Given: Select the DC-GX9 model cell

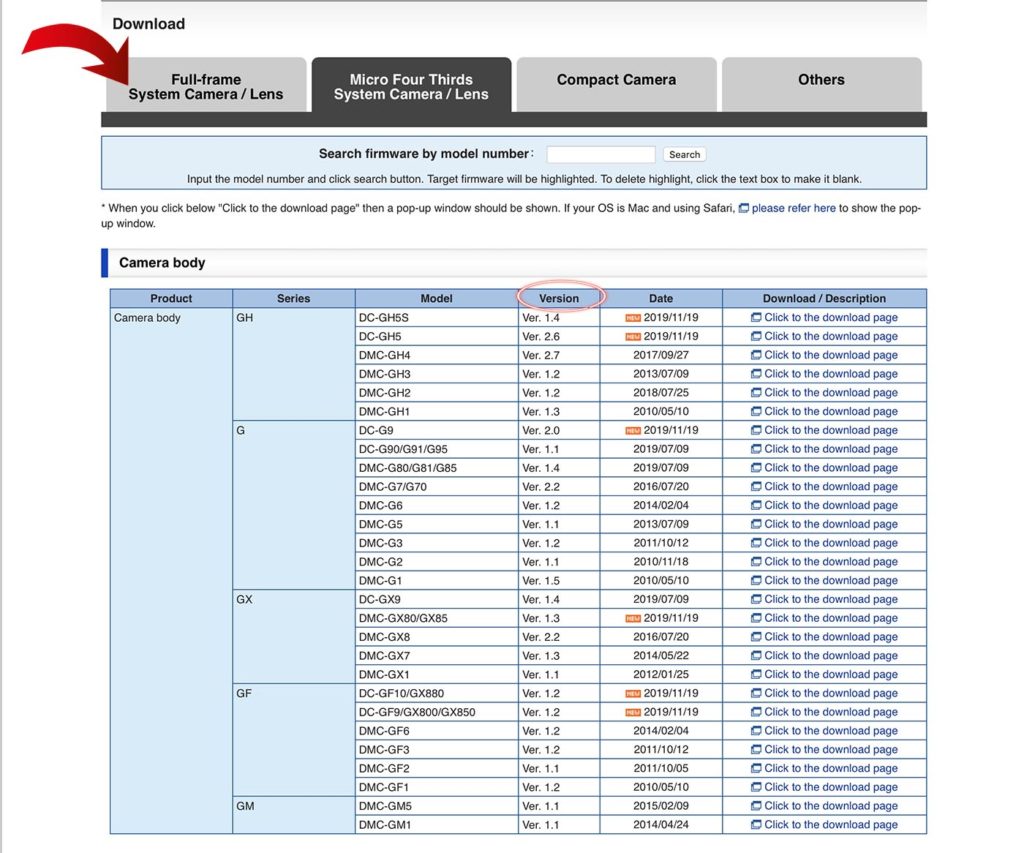Looking at the screenshot, I should (x=436, y=599).
